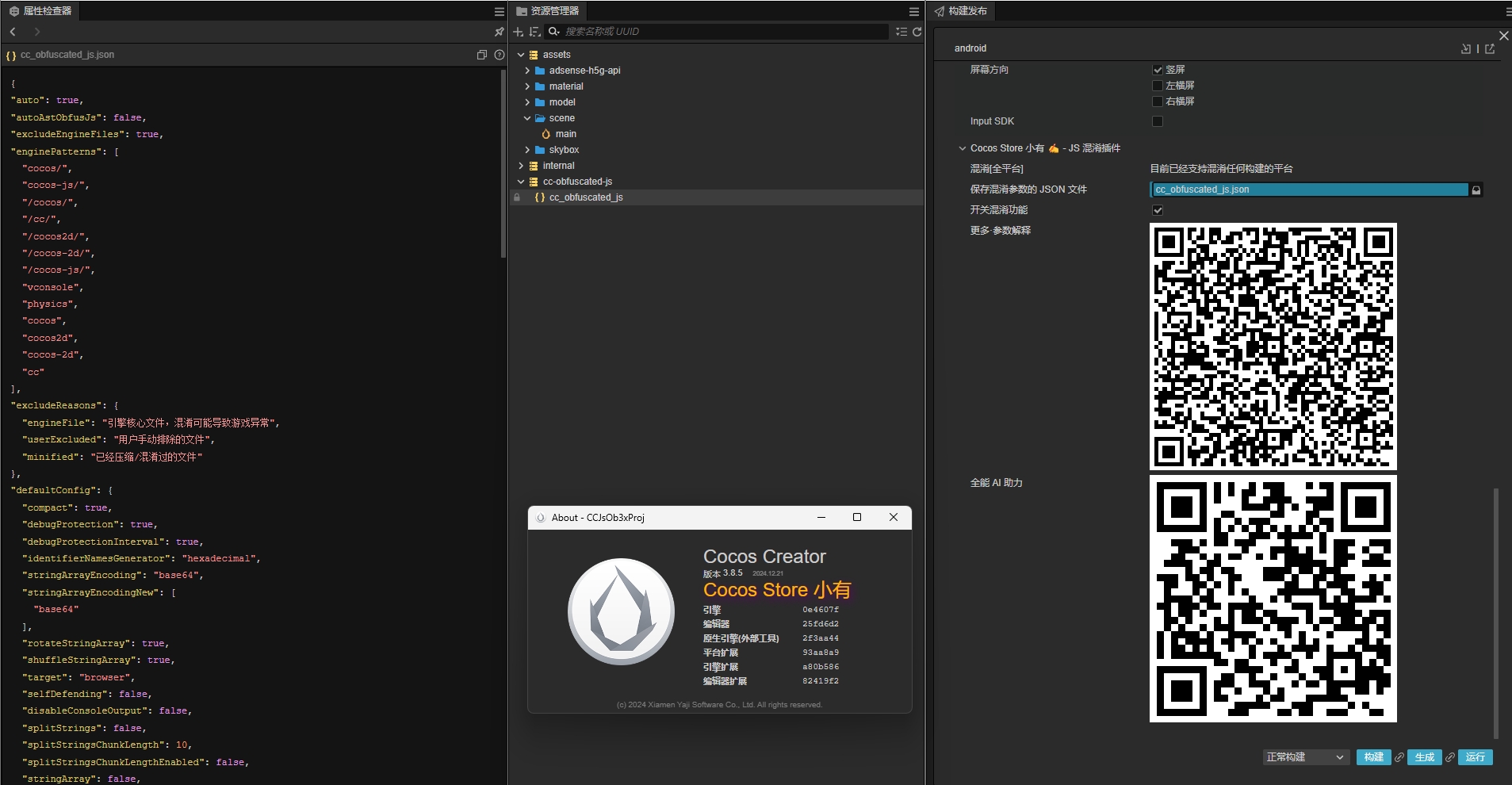Click the internal database icon
The image size is (1512, 785).
pos(534,166)
